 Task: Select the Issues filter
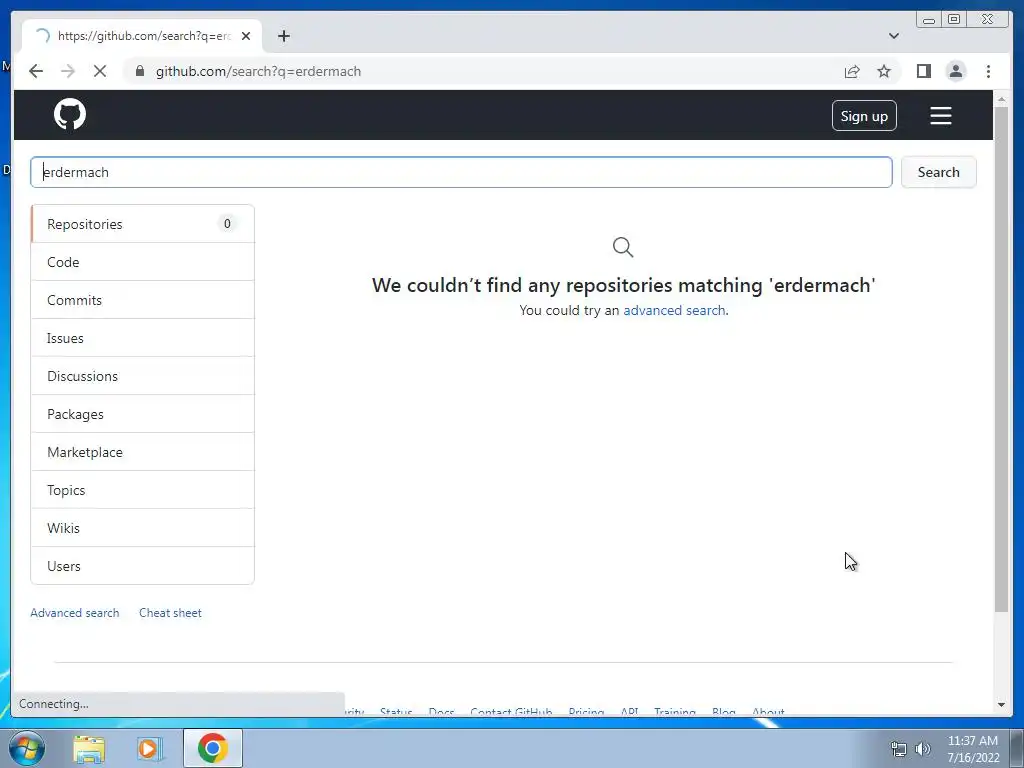tap(142, 338)
